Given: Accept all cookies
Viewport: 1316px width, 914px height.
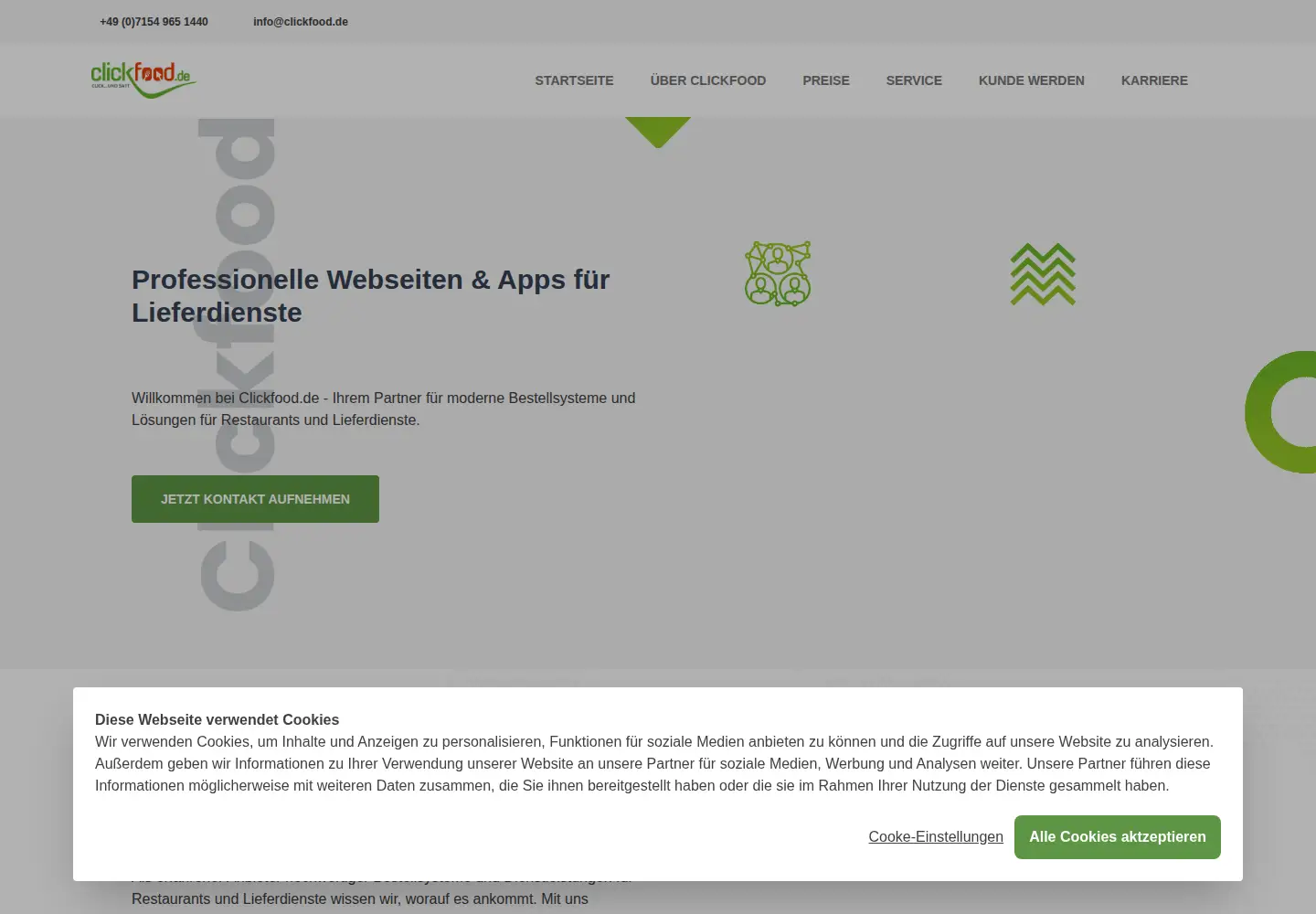Looking at the screenshot, I should (1118, 837).
